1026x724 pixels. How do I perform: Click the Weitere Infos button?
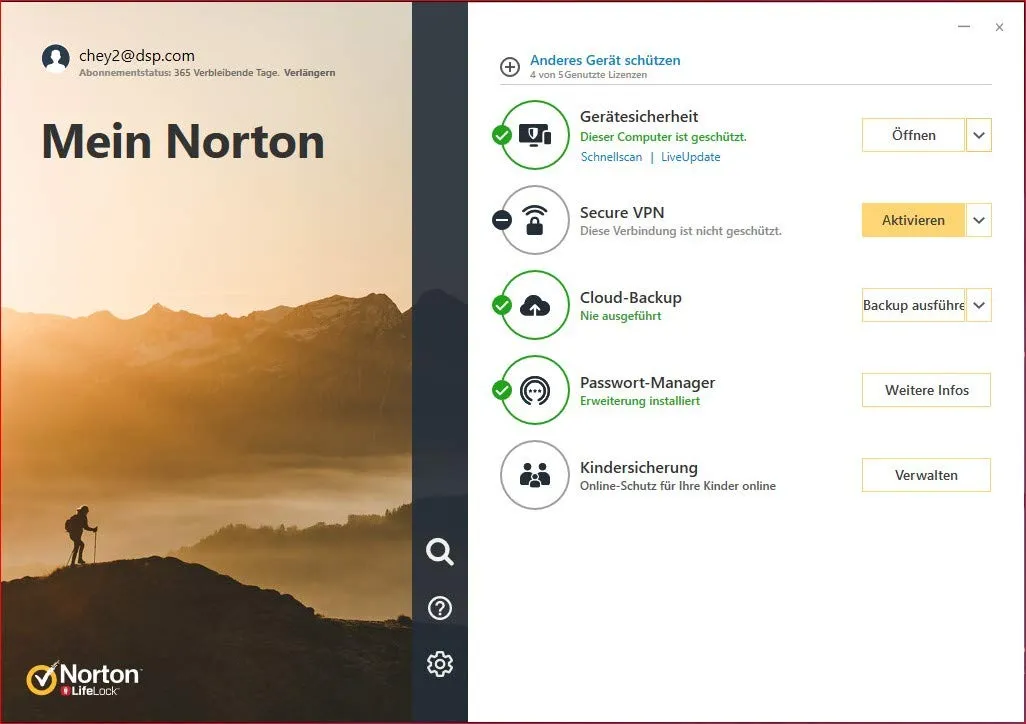tap(926, 390)
